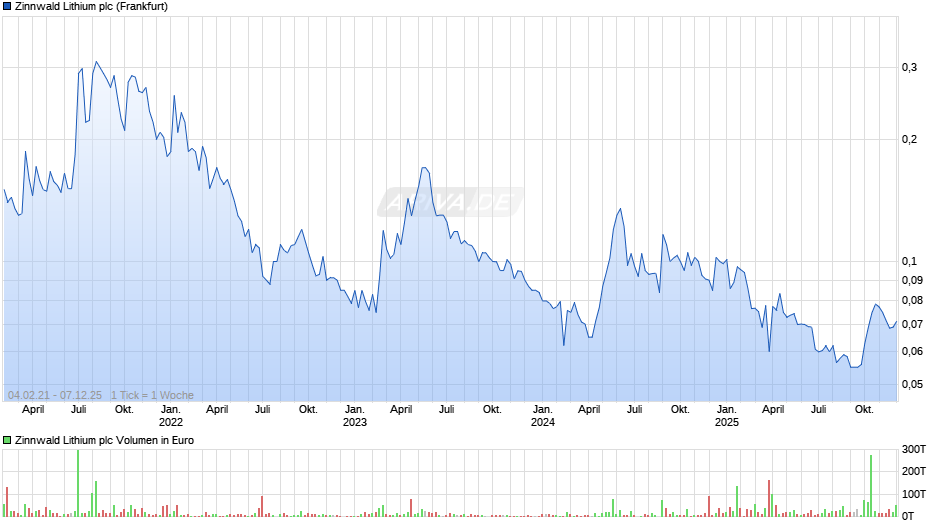
Task: Select the 'Zinnwald Lithium plc Volumen in Euro' label
Action: click(x=104, y=440)
